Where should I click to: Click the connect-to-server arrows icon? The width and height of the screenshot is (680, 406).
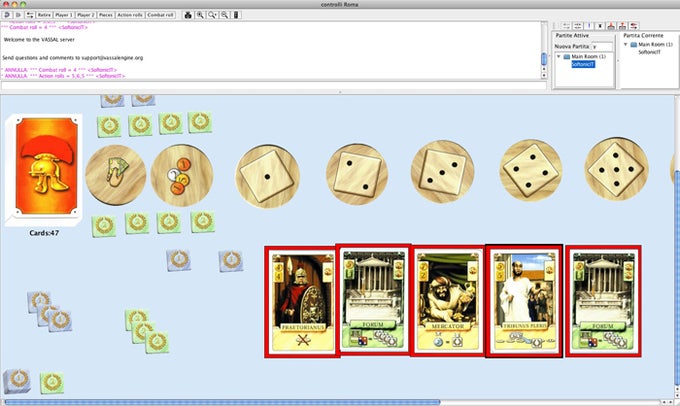566,26
